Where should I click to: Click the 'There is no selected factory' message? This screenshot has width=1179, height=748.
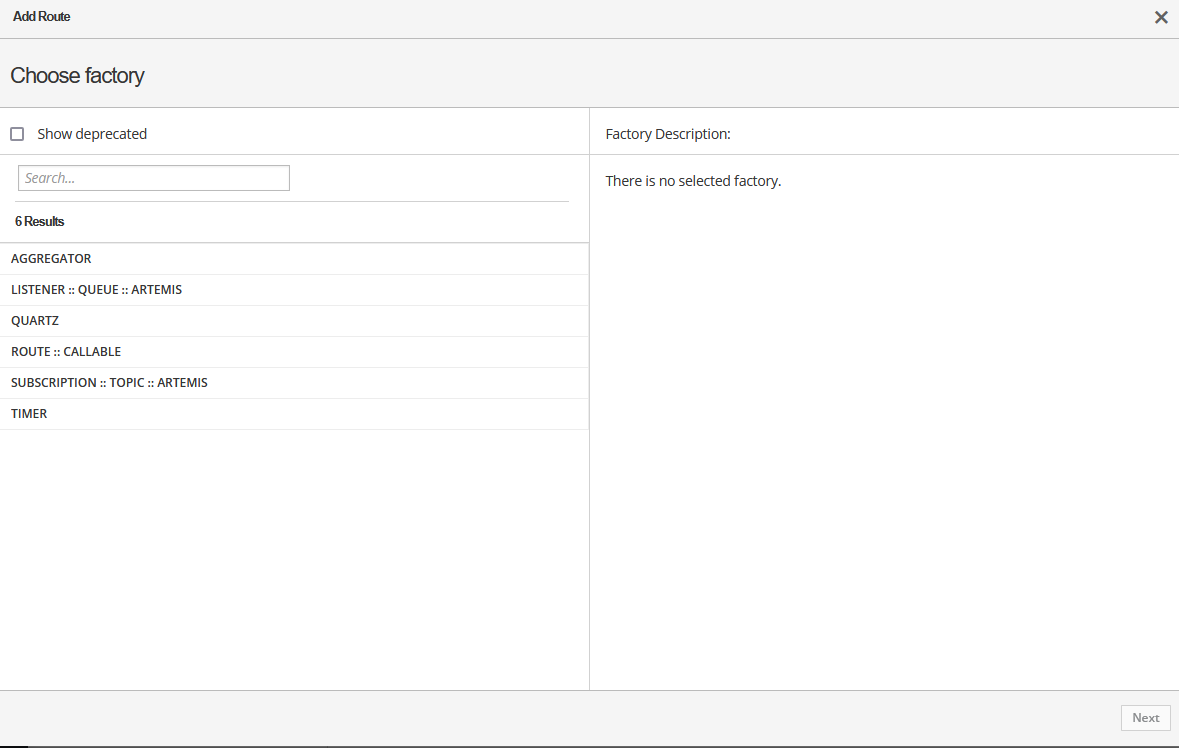click(x=693, y=181)
